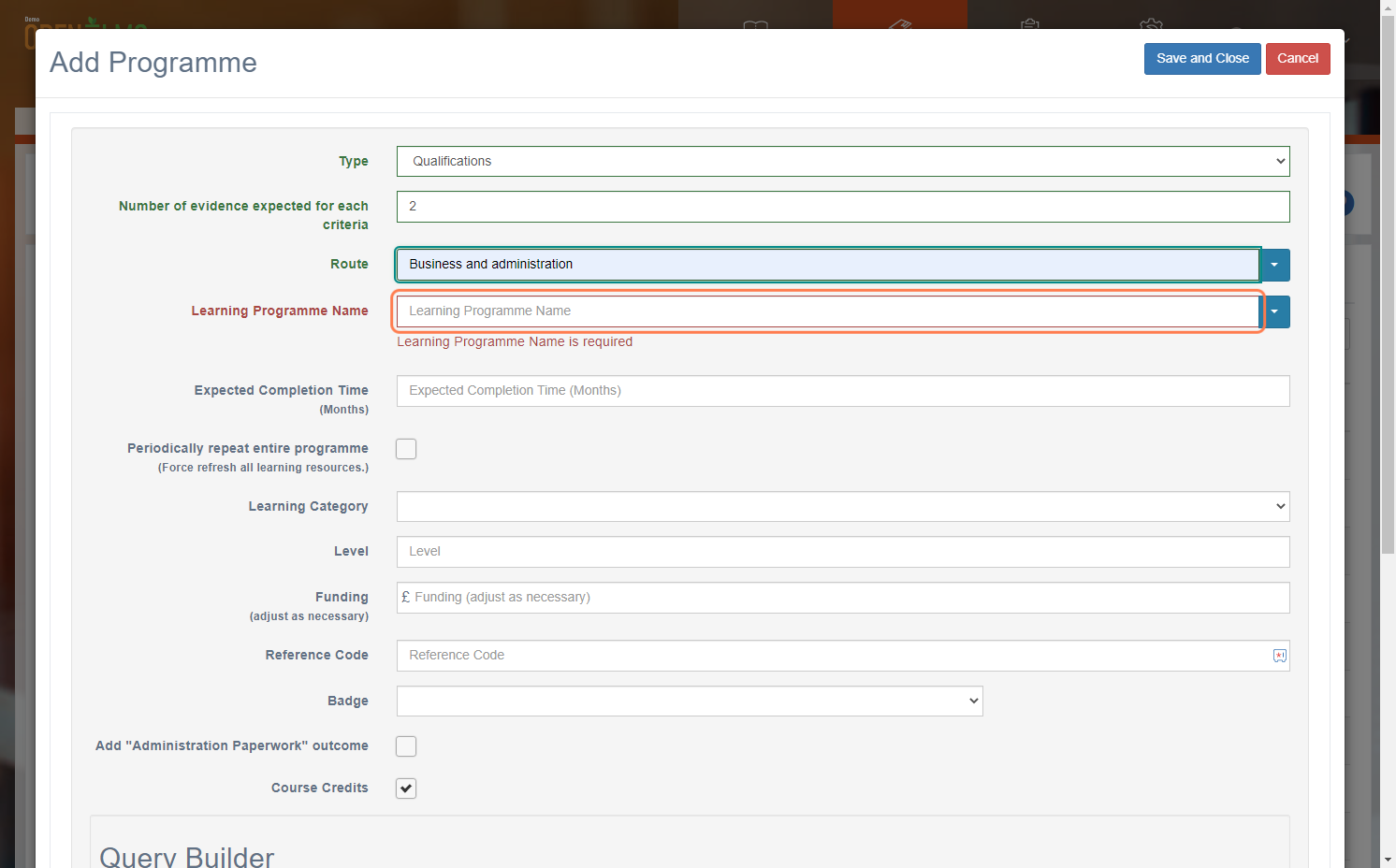
Task: Click the icon inside the Reference Code field
Action: (x=1279, y=656)
